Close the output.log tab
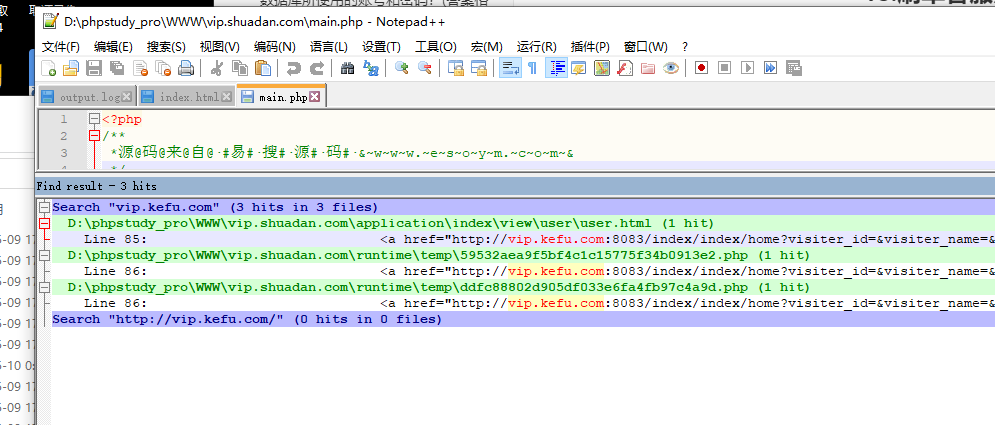This screenshot has width=995, height=425. click(x=127, y=97)
